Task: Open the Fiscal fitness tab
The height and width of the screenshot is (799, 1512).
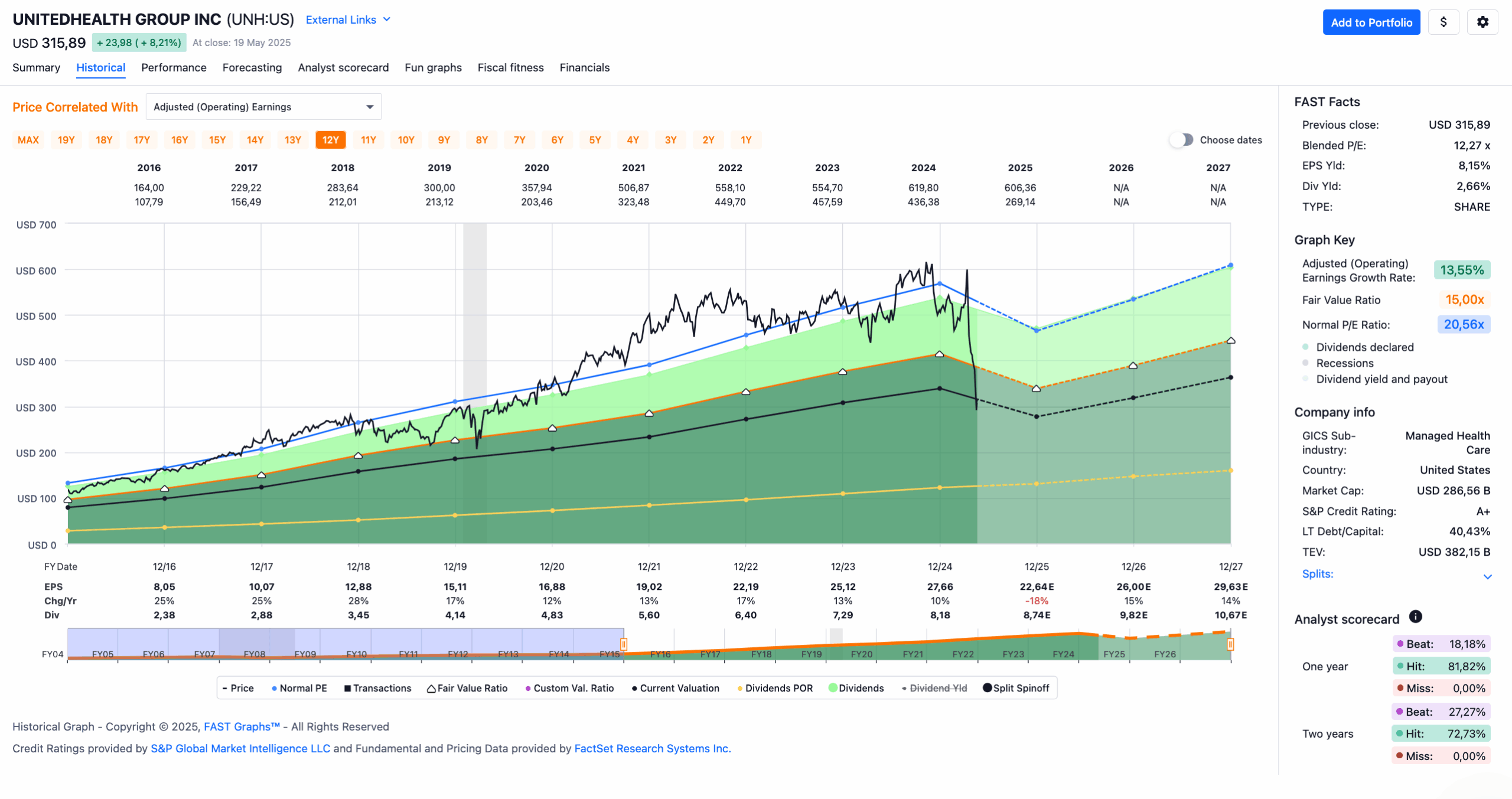Action: click(511, 67)
